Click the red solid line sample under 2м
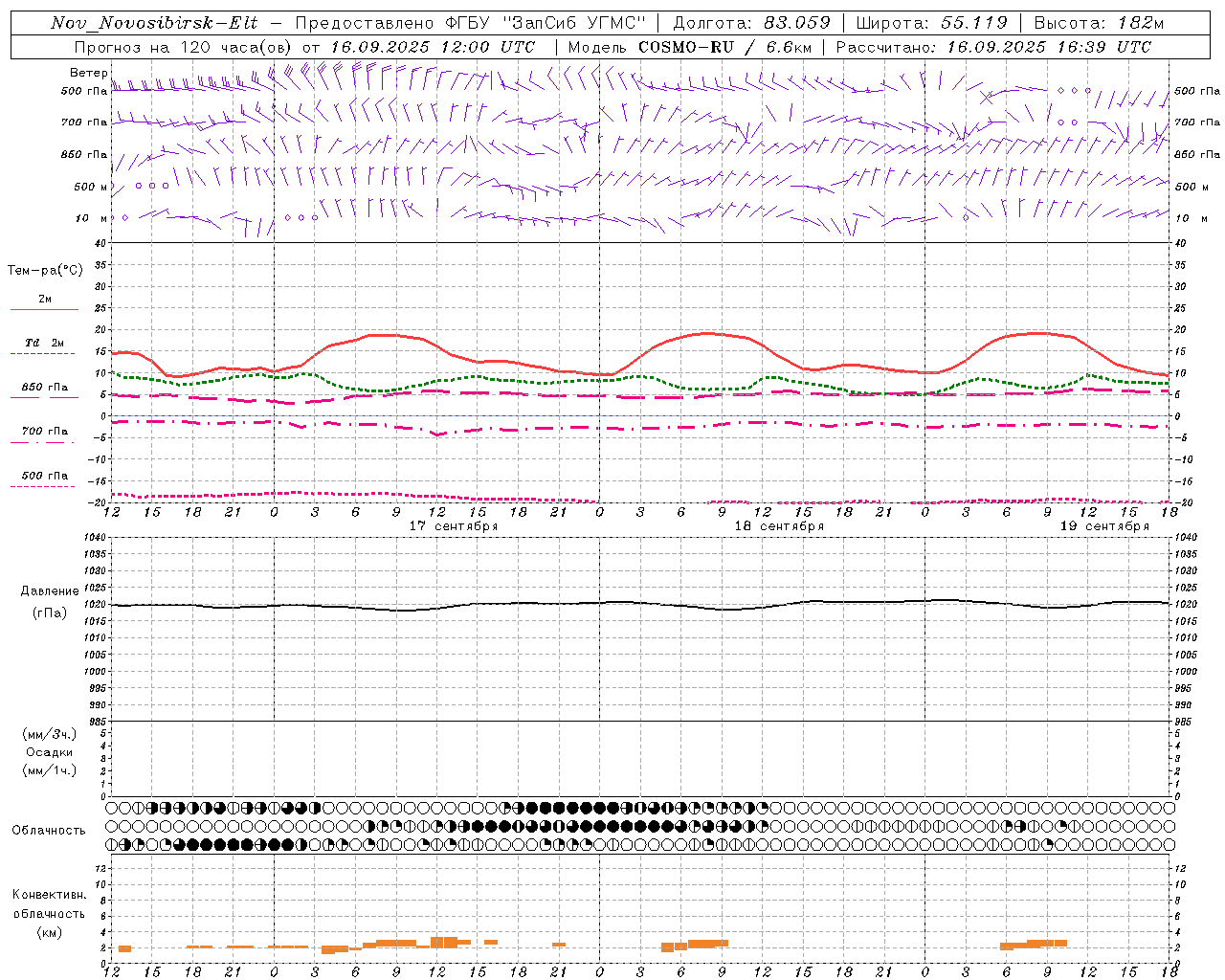The height and width of the screenshot is (980, 1225). point(44,310)
